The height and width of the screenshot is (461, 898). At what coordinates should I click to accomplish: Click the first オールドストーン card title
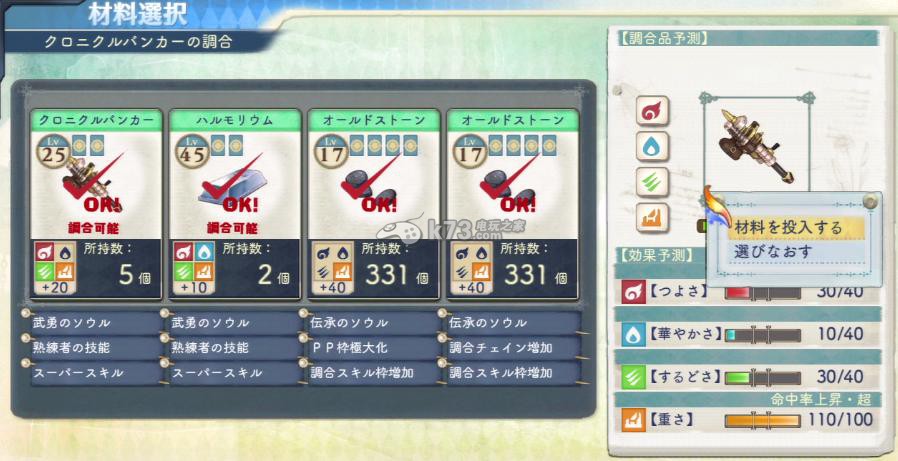pyautogui.click(x=374, y=120)
